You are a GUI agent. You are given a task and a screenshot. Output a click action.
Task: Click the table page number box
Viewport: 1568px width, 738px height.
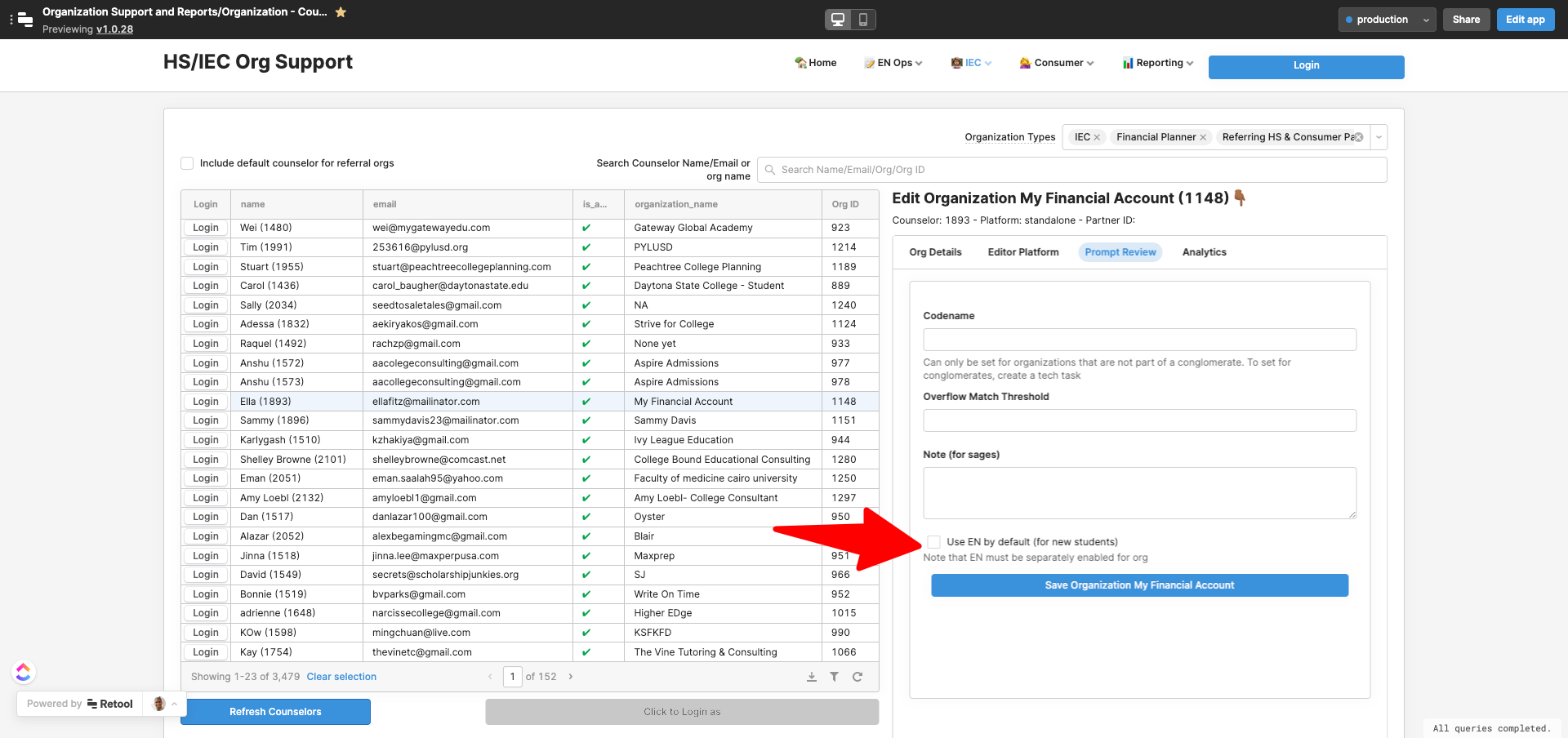pyautogui.click(x=513, y=677)
